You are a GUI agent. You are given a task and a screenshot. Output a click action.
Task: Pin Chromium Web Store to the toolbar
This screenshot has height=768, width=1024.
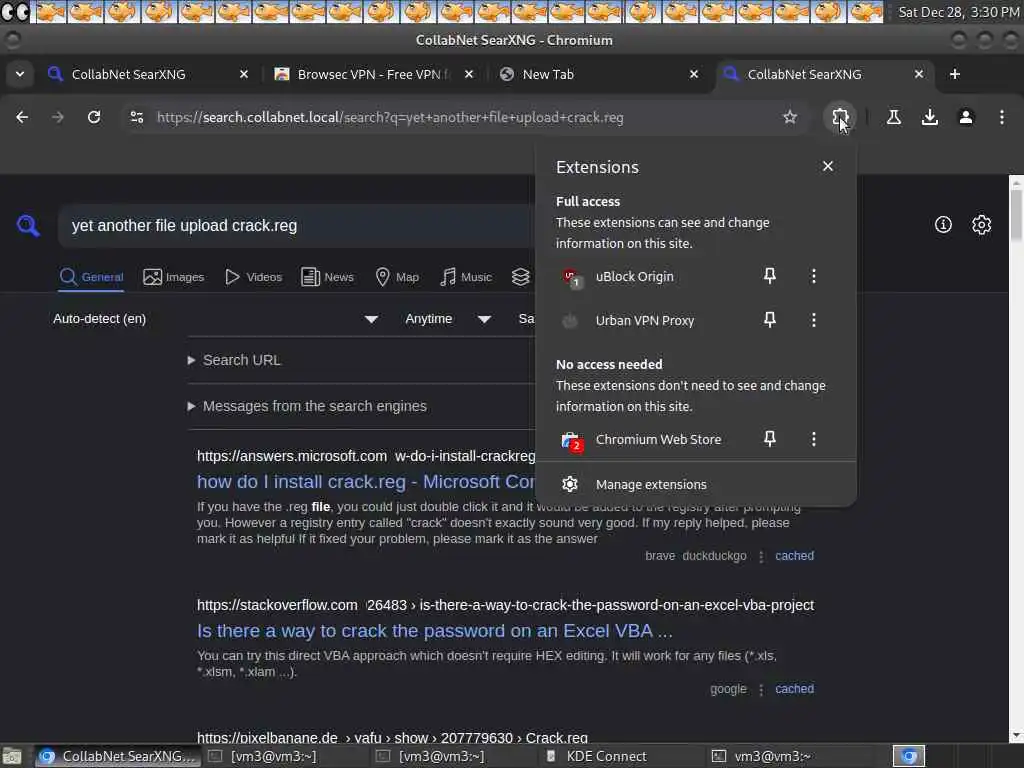tap(770, 439)
